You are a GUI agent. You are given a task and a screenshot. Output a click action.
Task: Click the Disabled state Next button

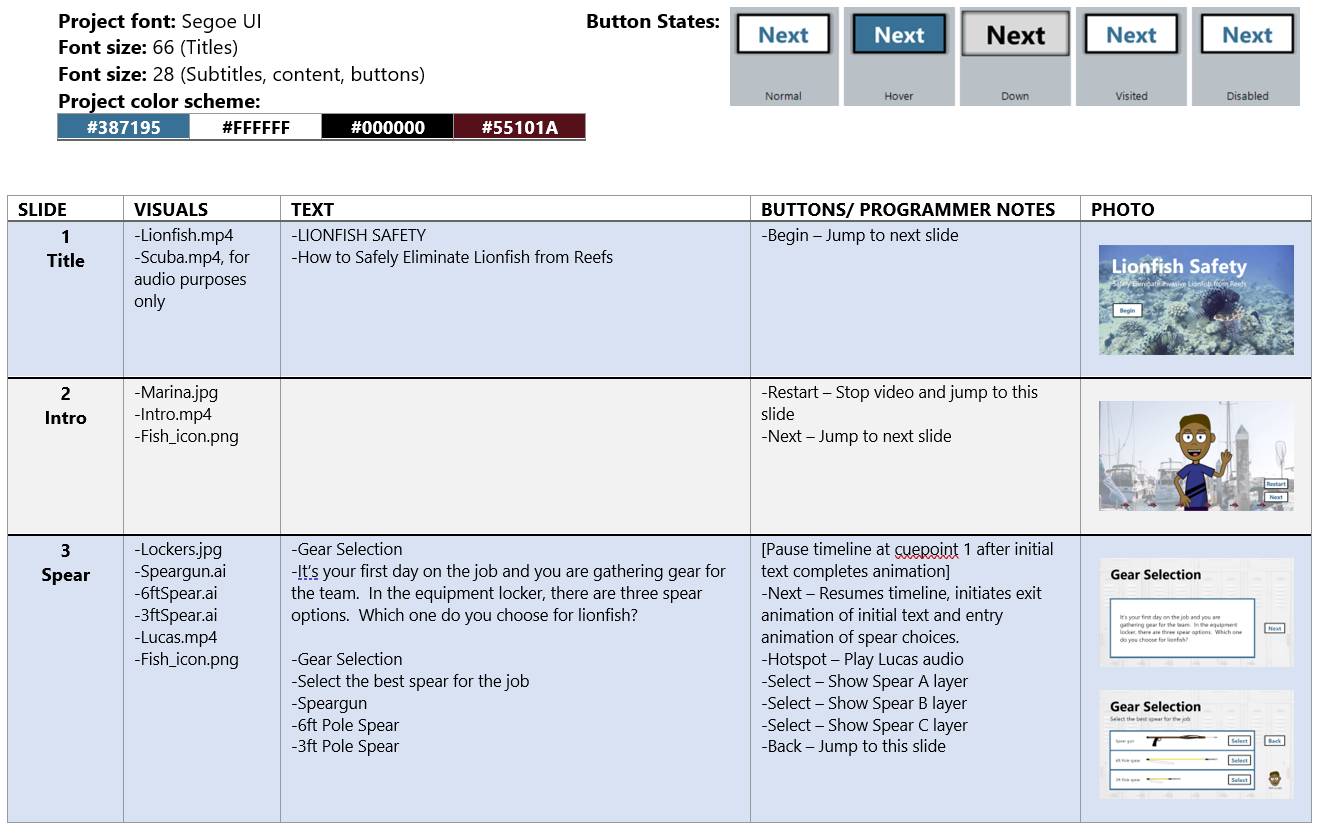[1247, 35]
